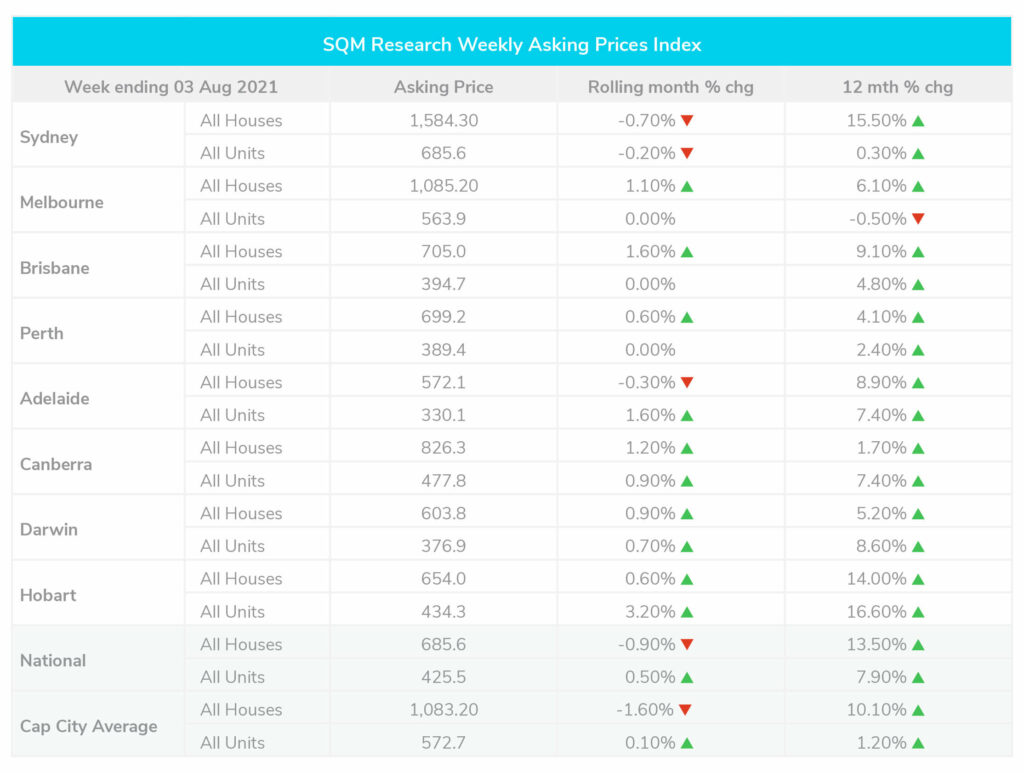Select the Sydney row label
Image resolution: width=1024 pixels, height=773 pixels.
[x=49, y=137]
